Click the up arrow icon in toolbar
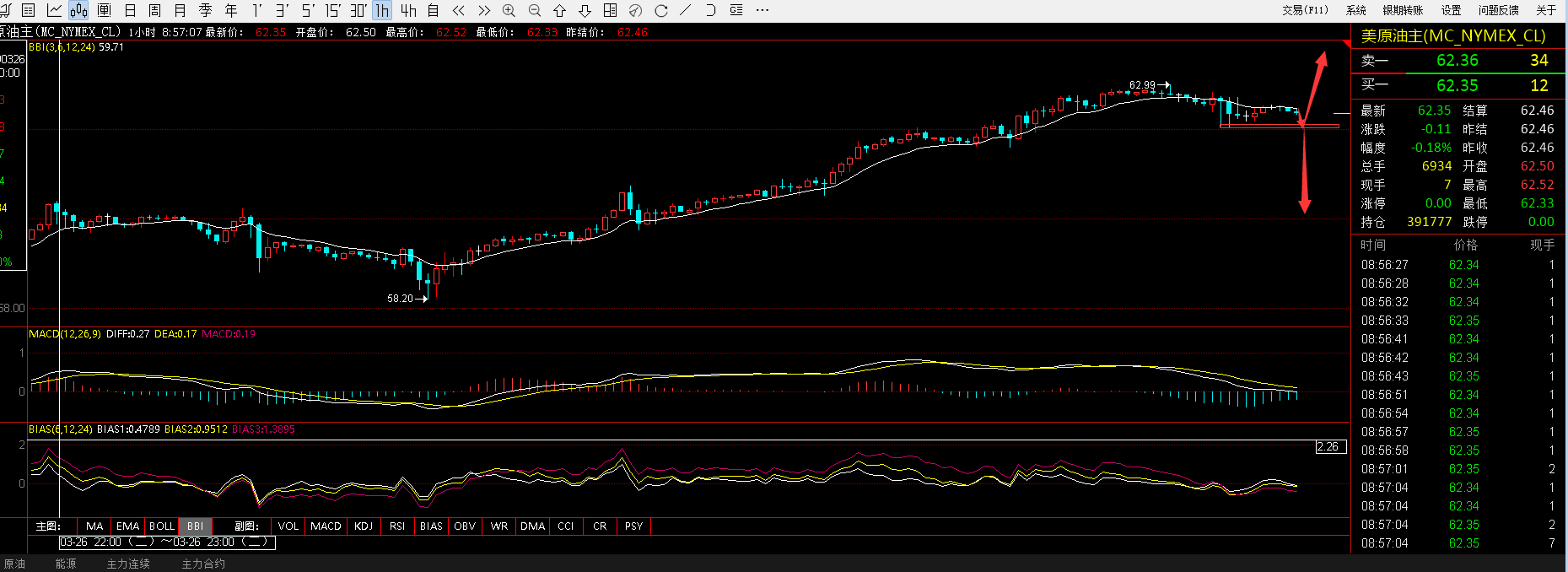This screenshot has width=1568, height=572. pos(559,10)
